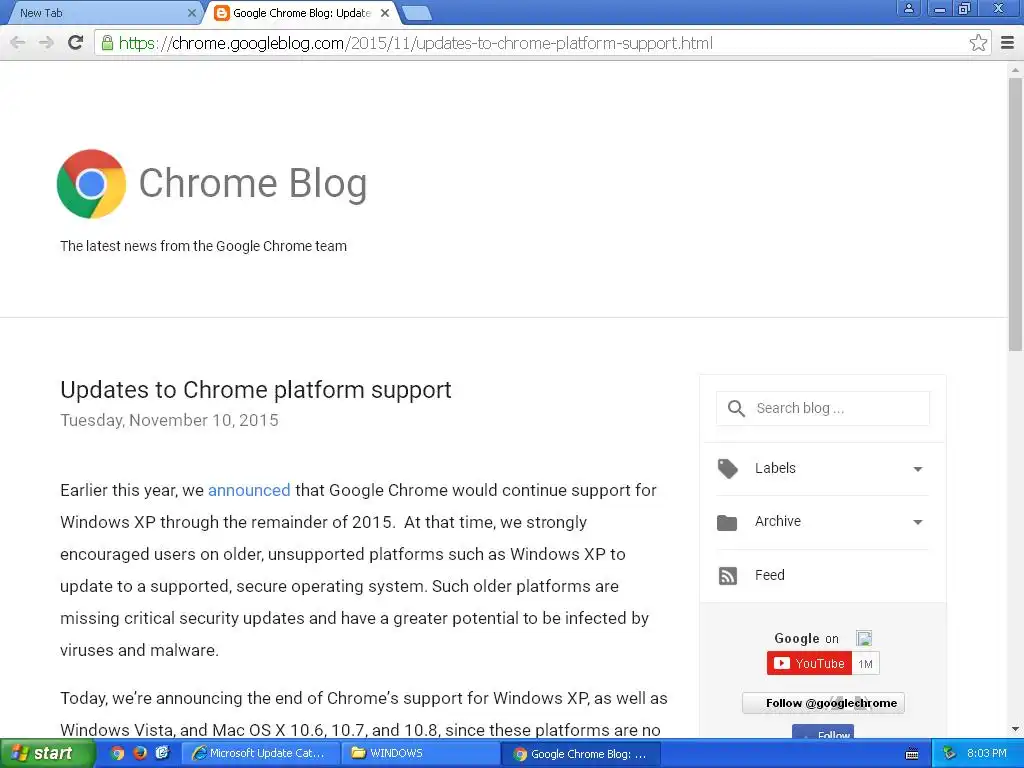
Task: Click the YouTube subscribe button
Action: 809,664
